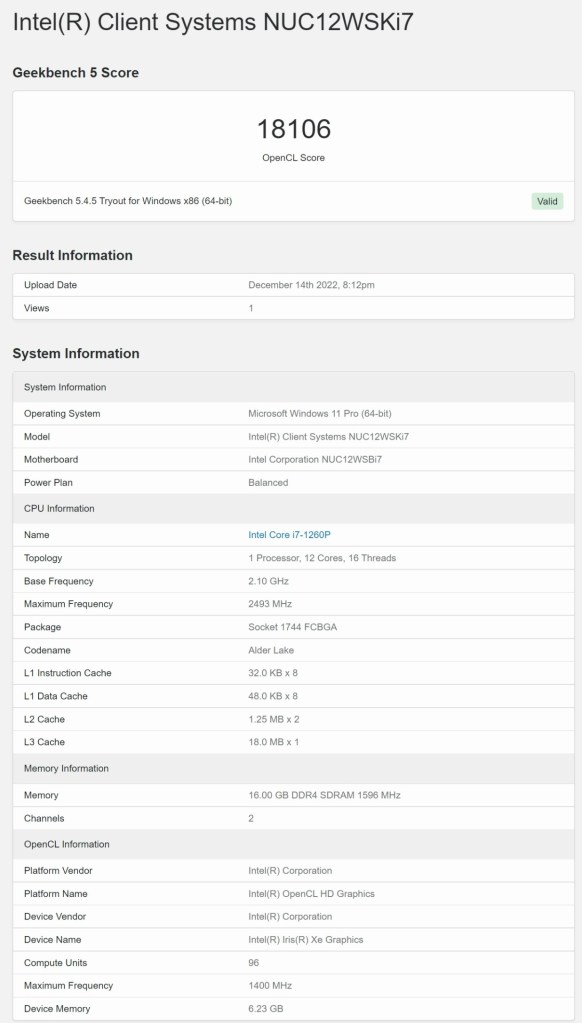The height and width of the screenshot is (1023, 582).
Task: Click the 'OpenCL Information' header row
Action: pyautogui.click(x=294, y=844)
